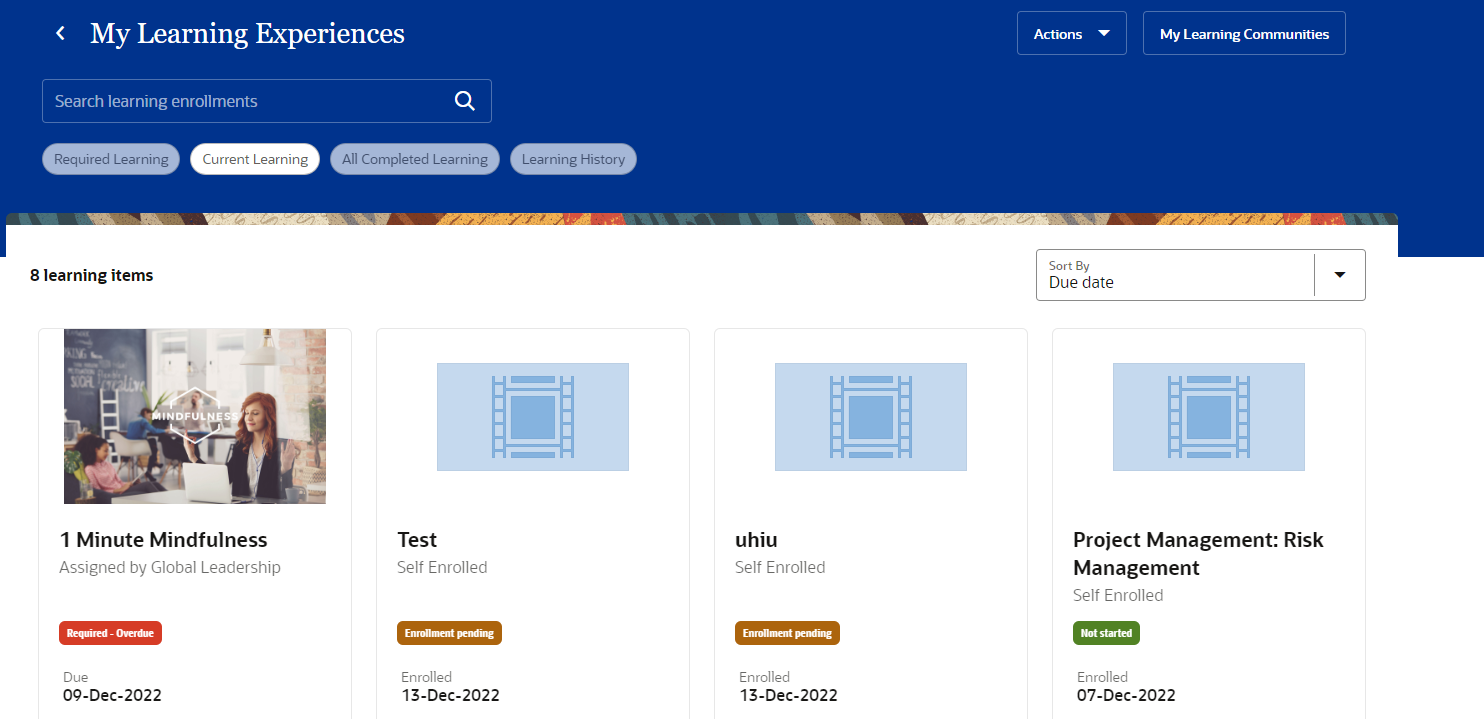This screenshot has height=719, width=1484.
Task: Click the Risk Management film placeholder icon
Action: point(1209,417)
